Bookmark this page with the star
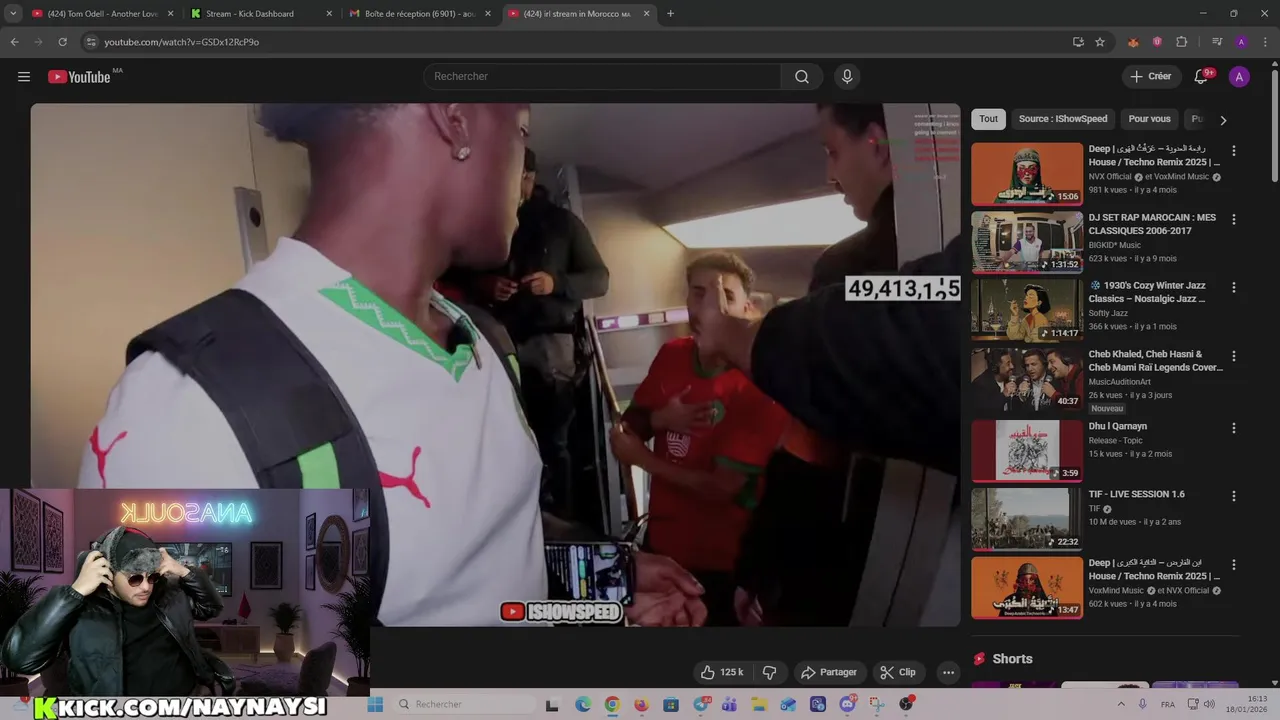The width and height of the screenshot is (1280, 720). tap(1100, 42)
